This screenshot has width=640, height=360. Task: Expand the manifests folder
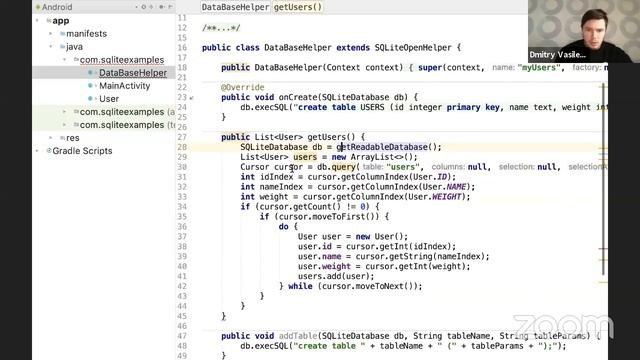51,33
